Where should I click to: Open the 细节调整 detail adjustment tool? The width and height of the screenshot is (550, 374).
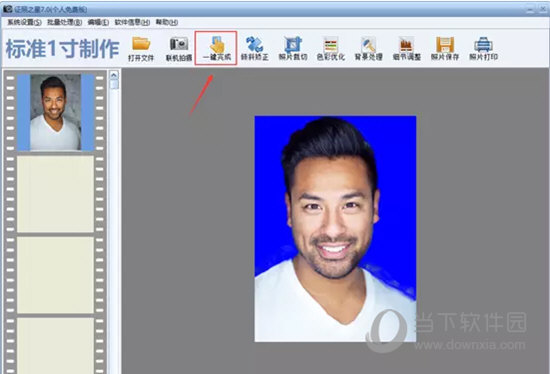click(407, 49)
